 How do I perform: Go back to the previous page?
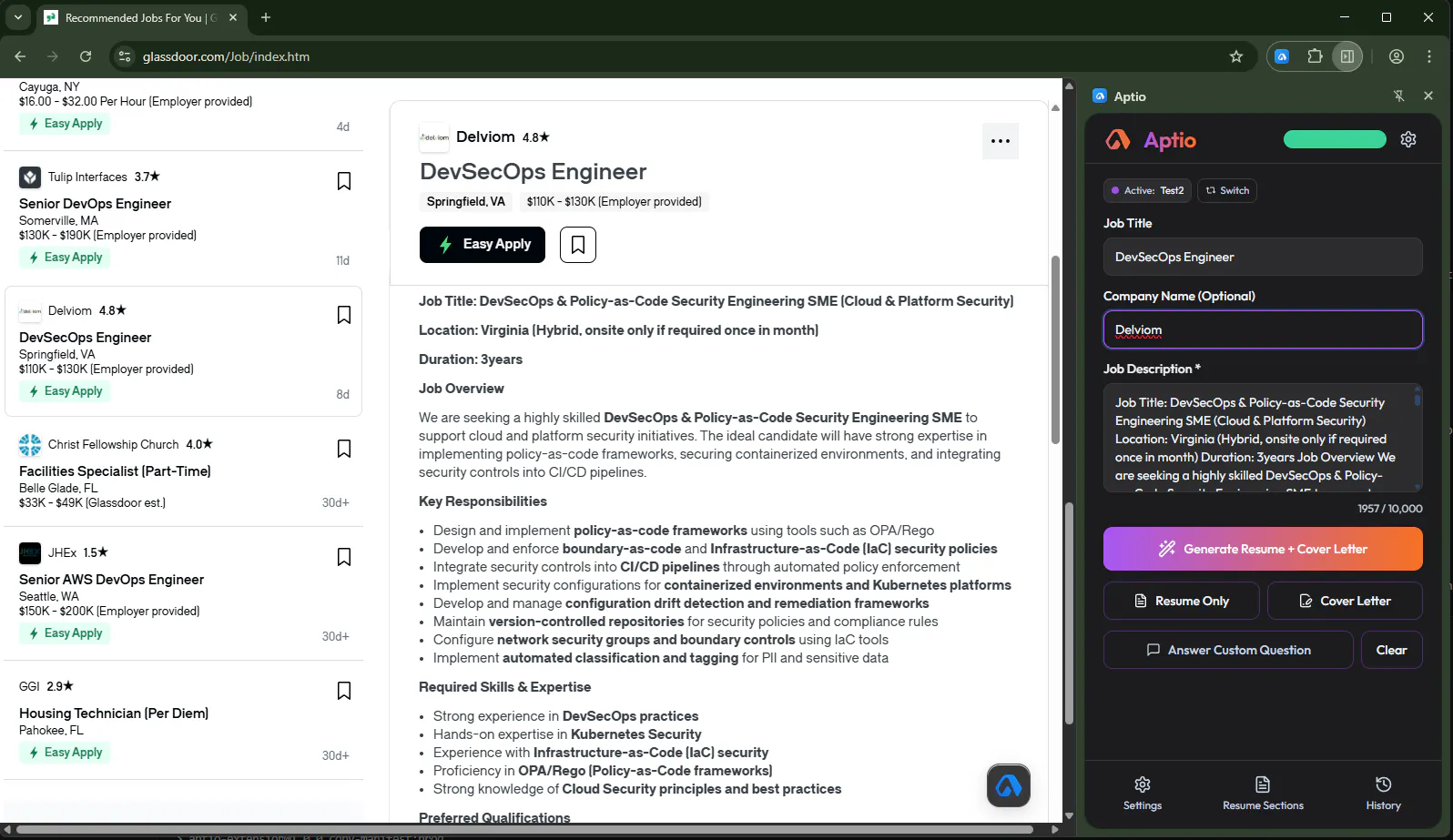coord(20,56)
